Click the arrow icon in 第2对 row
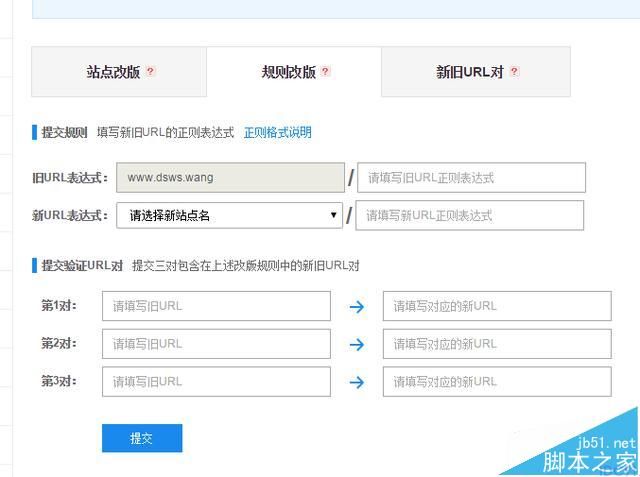Screen dimensions: 640x477 (x=357, y=344)
